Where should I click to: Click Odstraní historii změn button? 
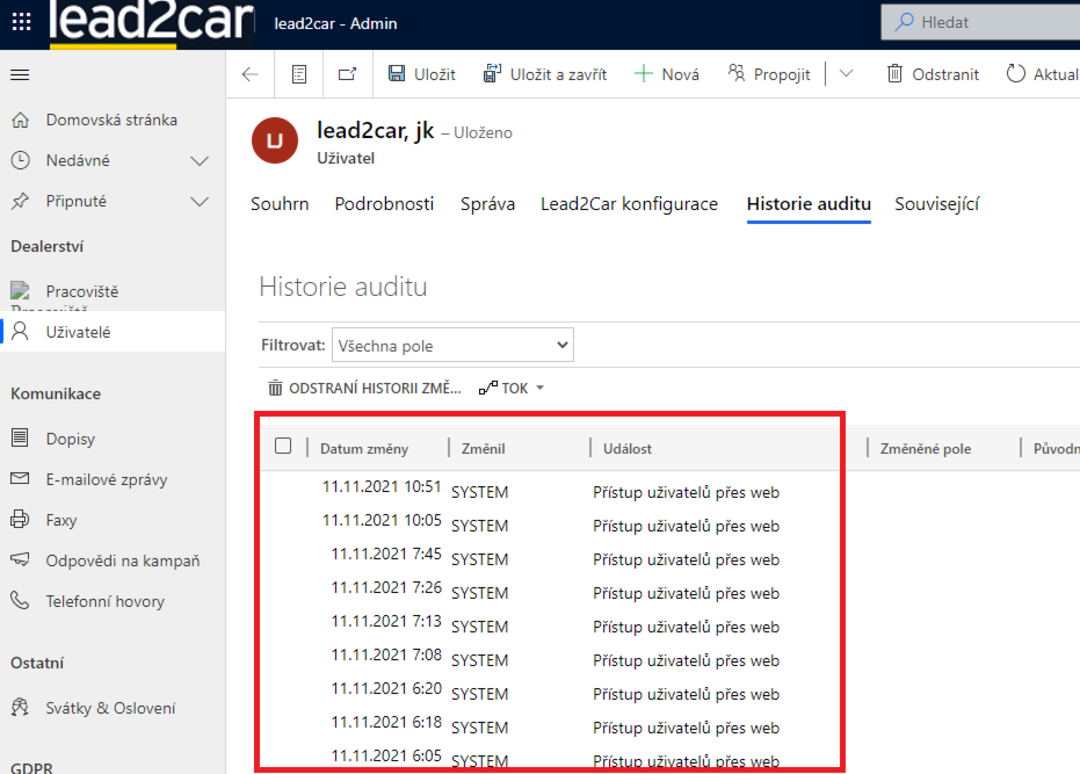pos(364,388)
